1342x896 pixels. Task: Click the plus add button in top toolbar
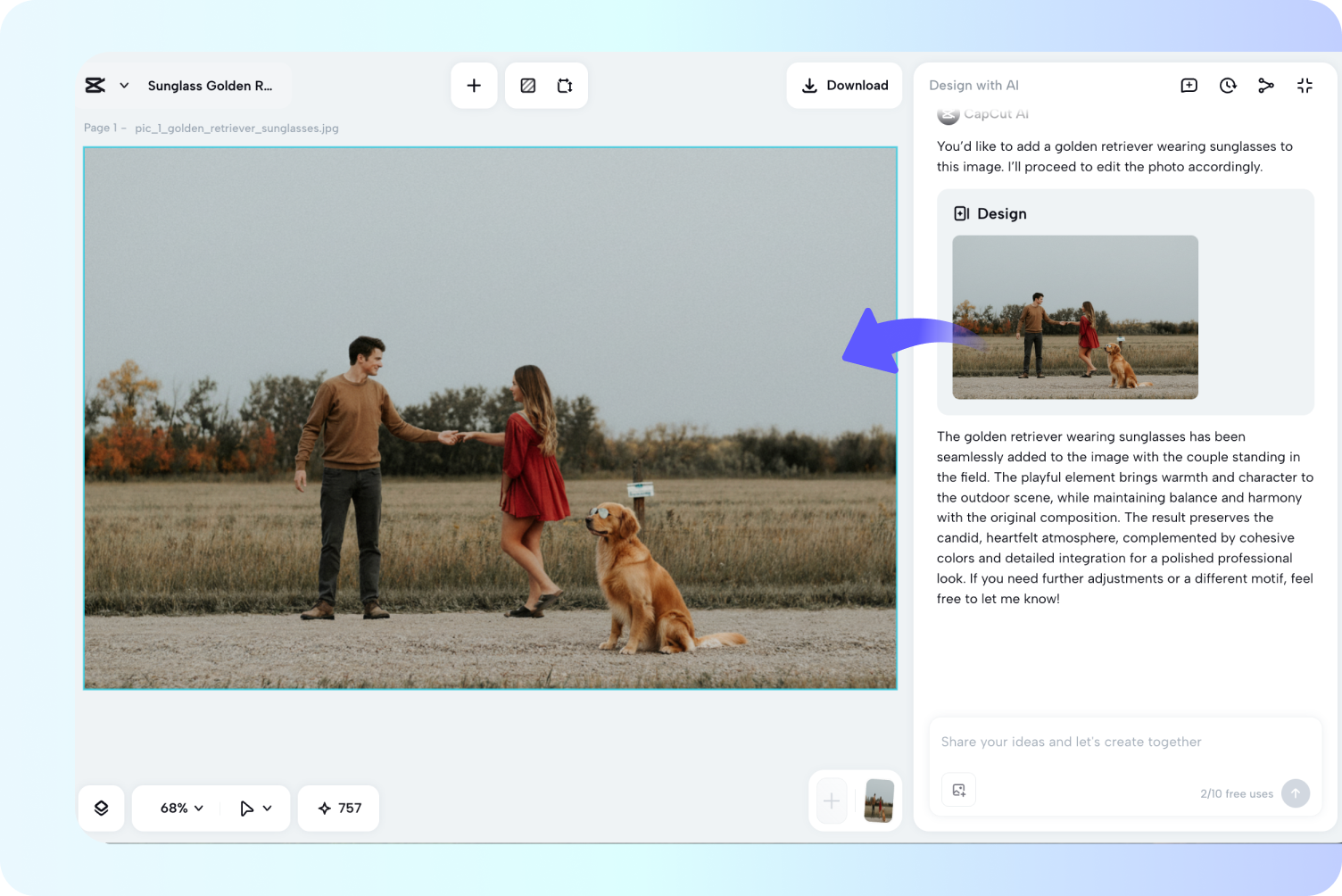point(474,86)
